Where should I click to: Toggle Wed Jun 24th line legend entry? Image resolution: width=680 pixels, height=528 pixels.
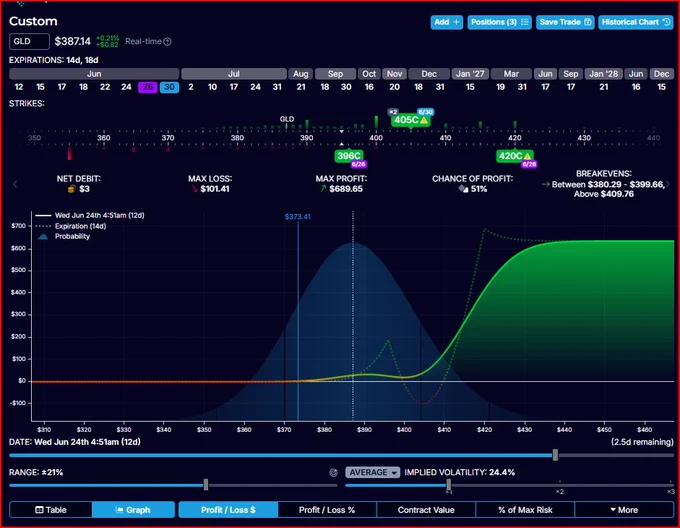[x=90, y=215]
